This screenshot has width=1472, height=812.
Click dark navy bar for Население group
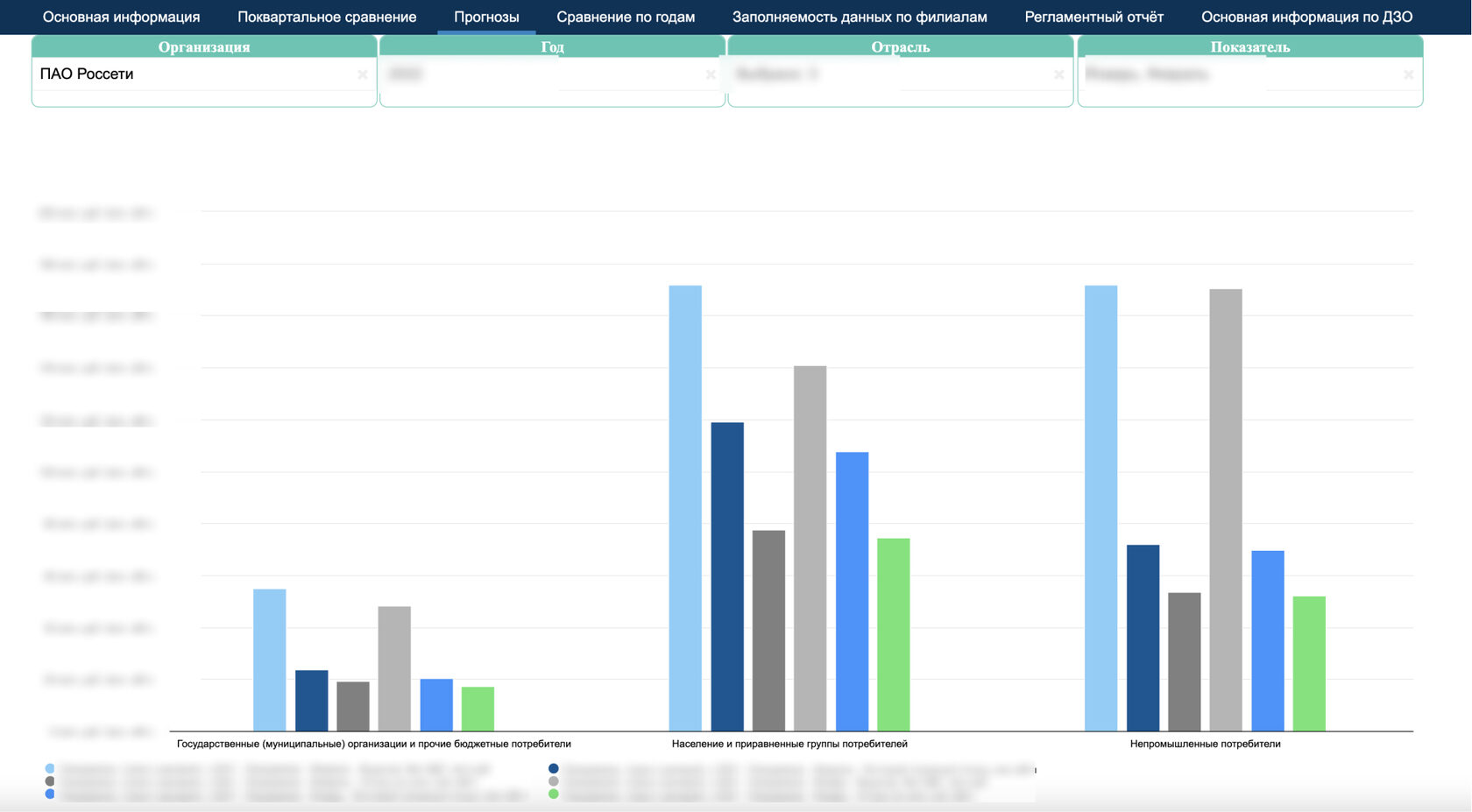tap(727, 576)
